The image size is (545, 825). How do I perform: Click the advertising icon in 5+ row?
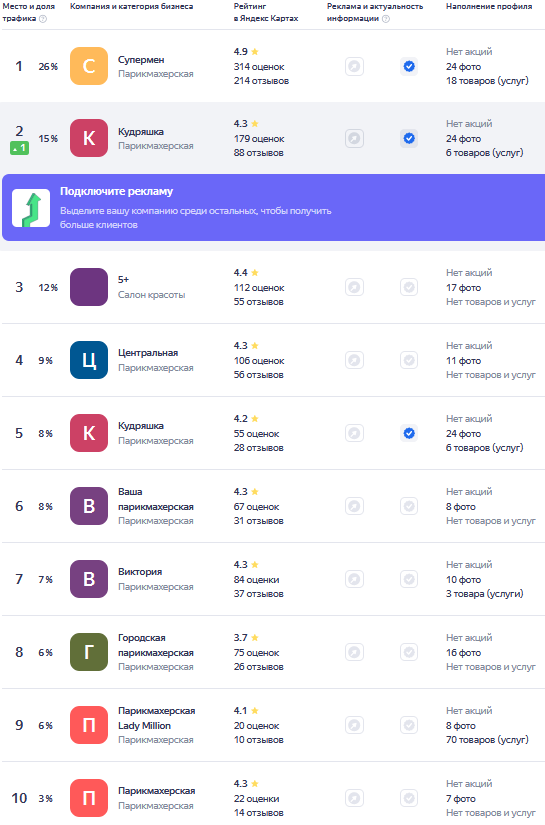pyautogui.click(x=355, y=287)
